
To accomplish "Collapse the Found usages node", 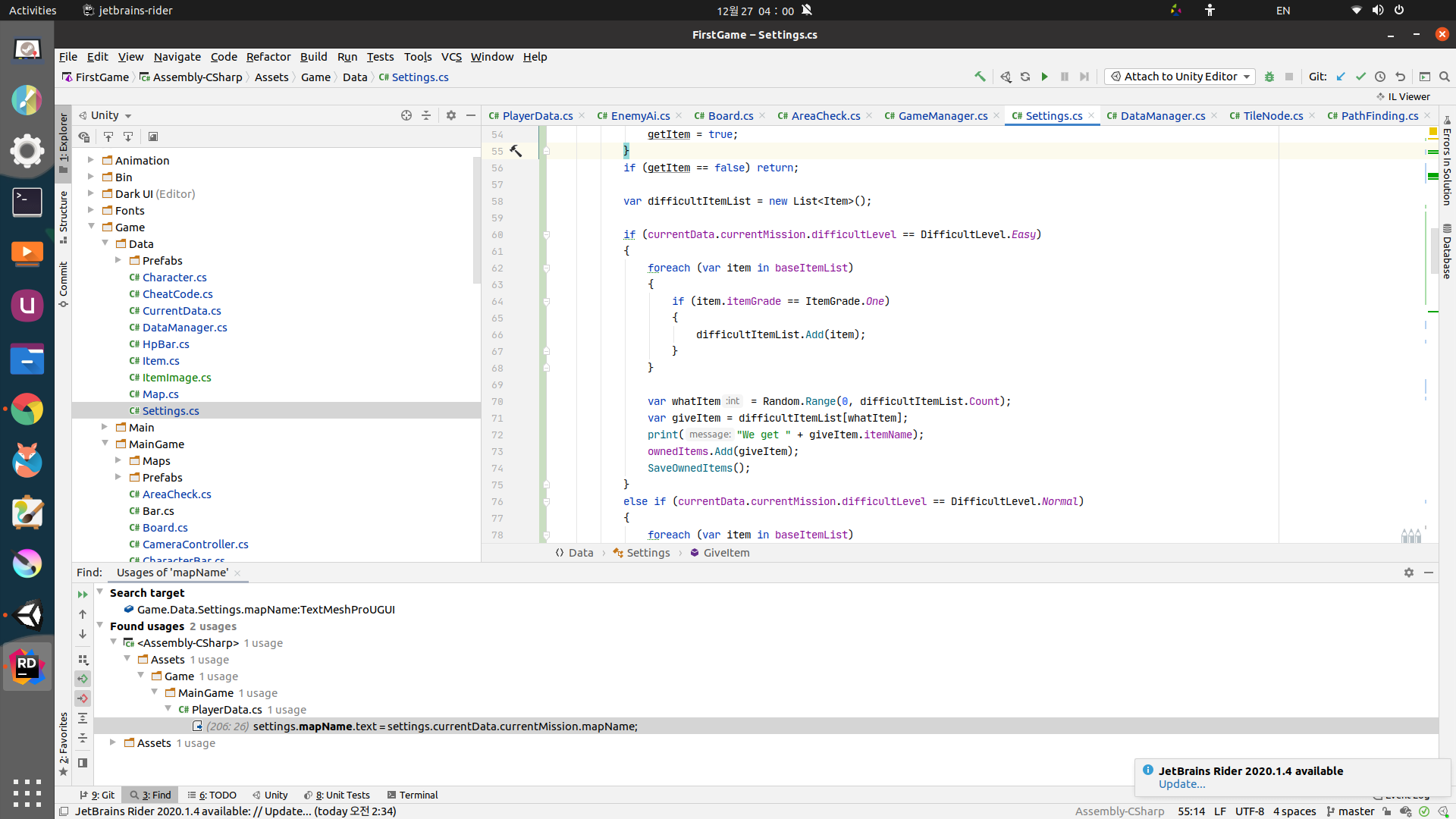I will [99, 626].
